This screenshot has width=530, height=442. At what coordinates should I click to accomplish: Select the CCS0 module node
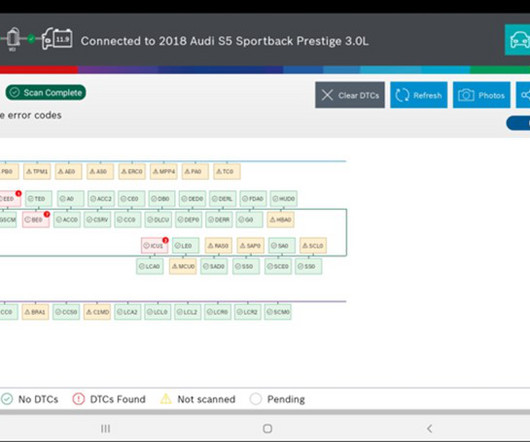pyautogui.click(x=66, y=312)
